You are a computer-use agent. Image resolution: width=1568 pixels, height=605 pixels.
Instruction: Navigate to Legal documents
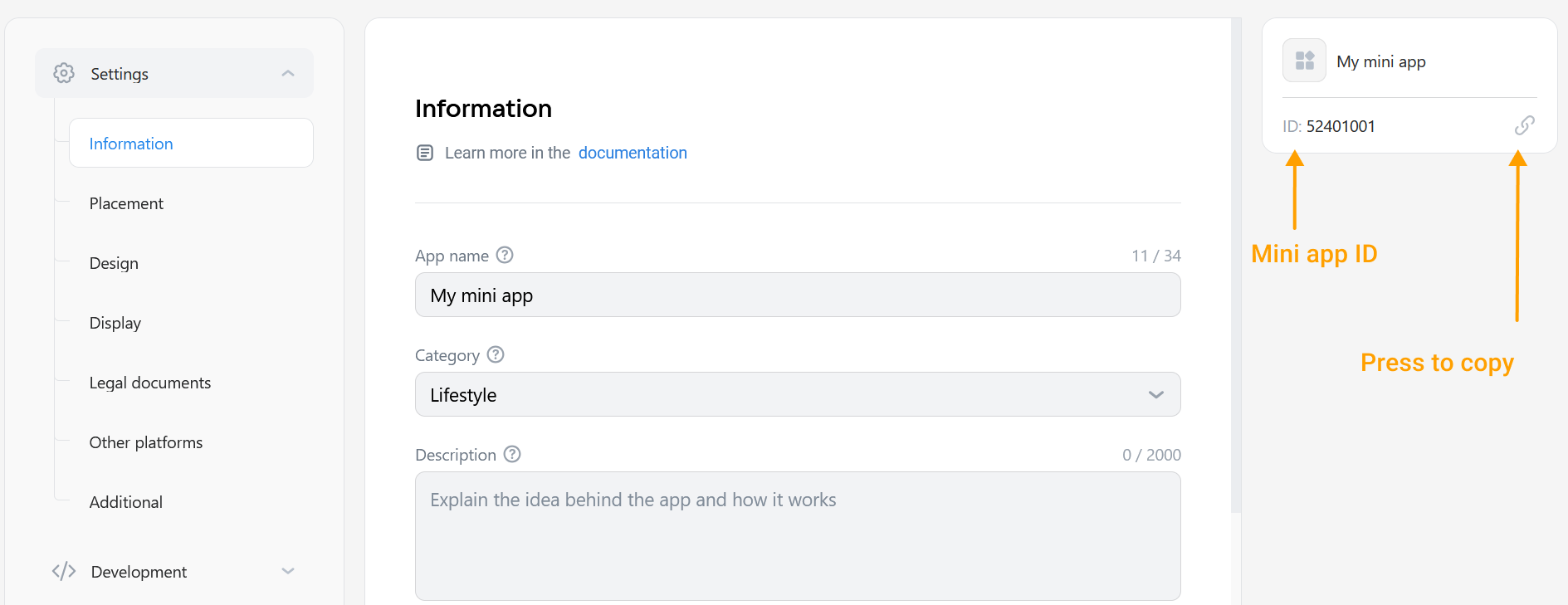[x=150, y=383]
